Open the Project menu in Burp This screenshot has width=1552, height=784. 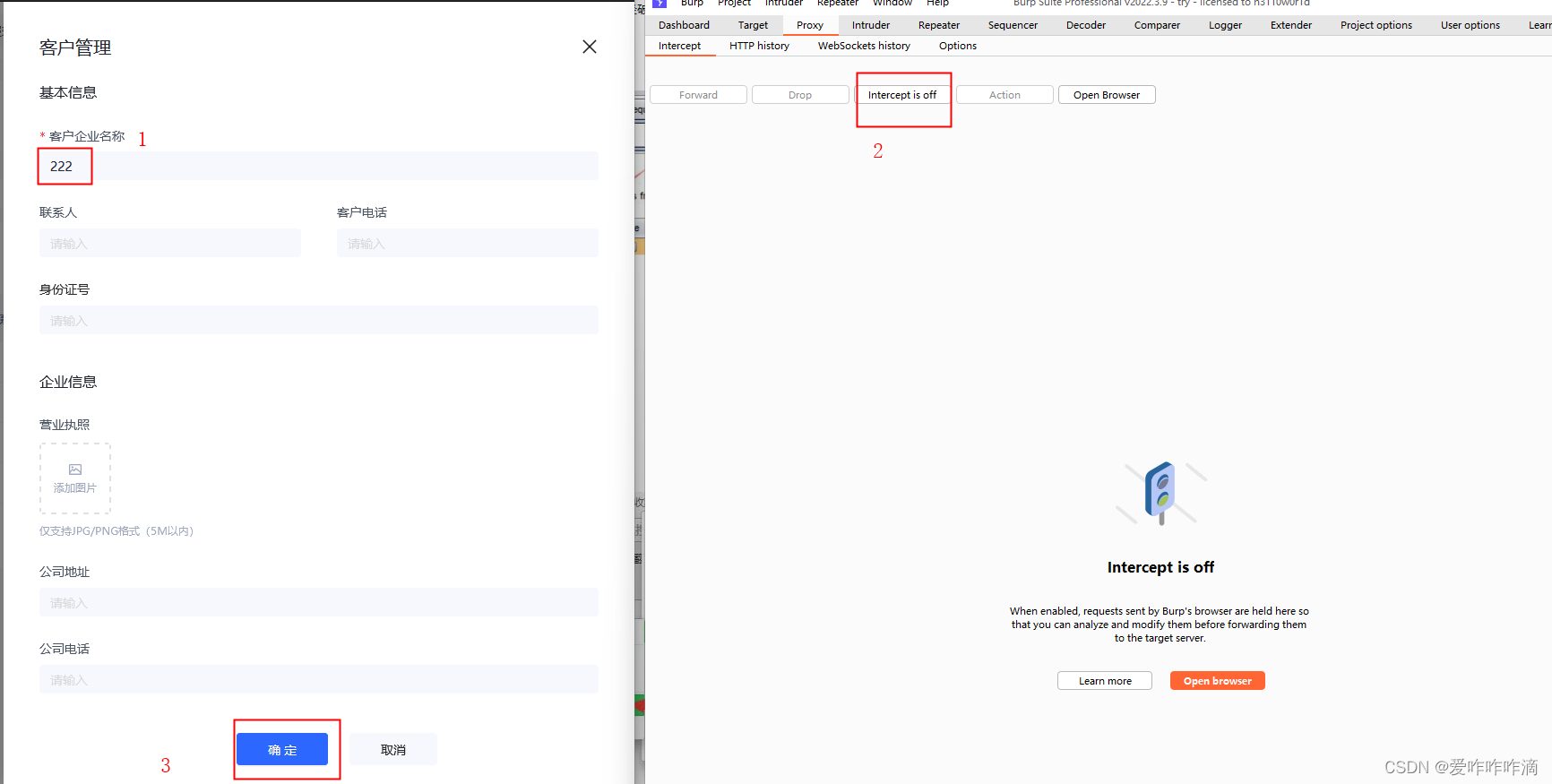[734, 4]
